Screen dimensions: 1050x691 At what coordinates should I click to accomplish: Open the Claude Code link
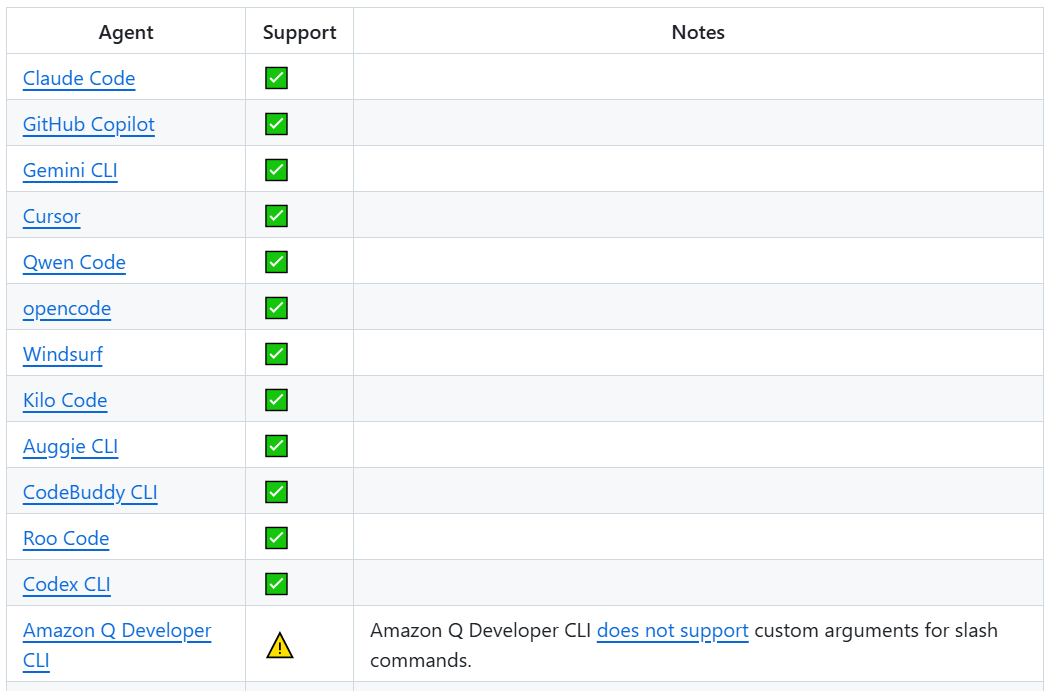pos(78,78)
